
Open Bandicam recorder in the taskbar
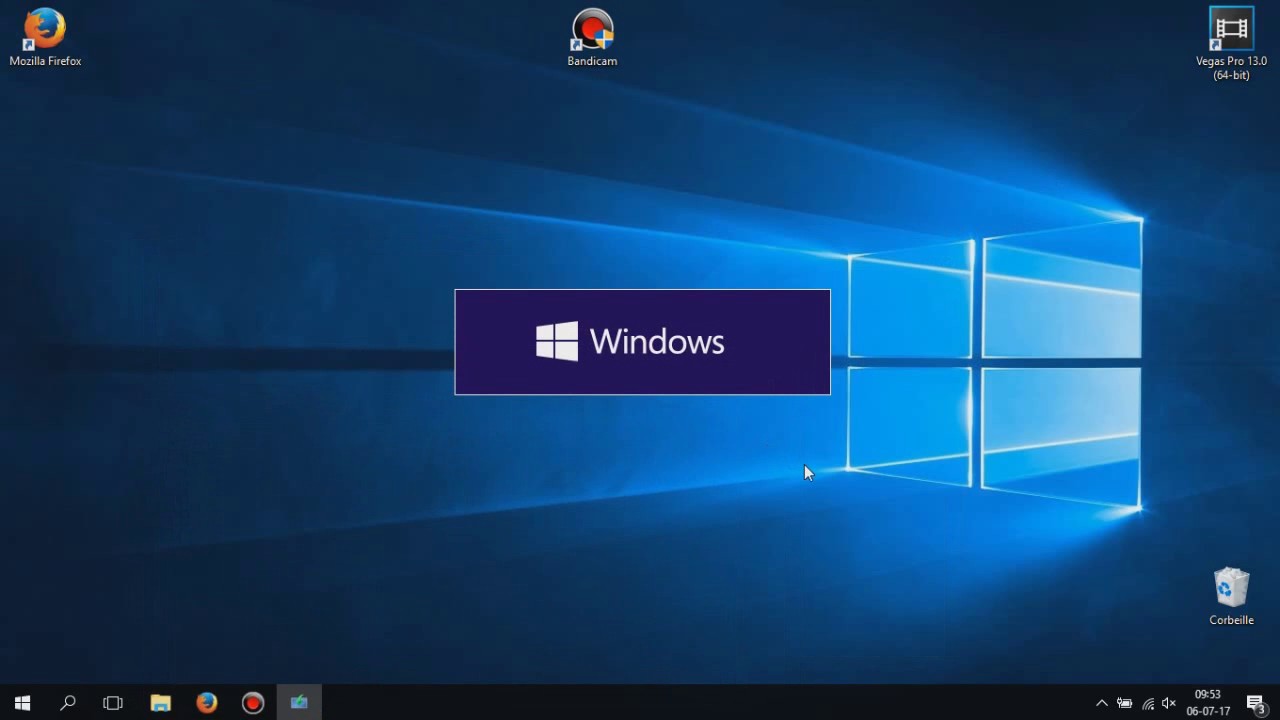pyautogui.click(x=253, y=703)
